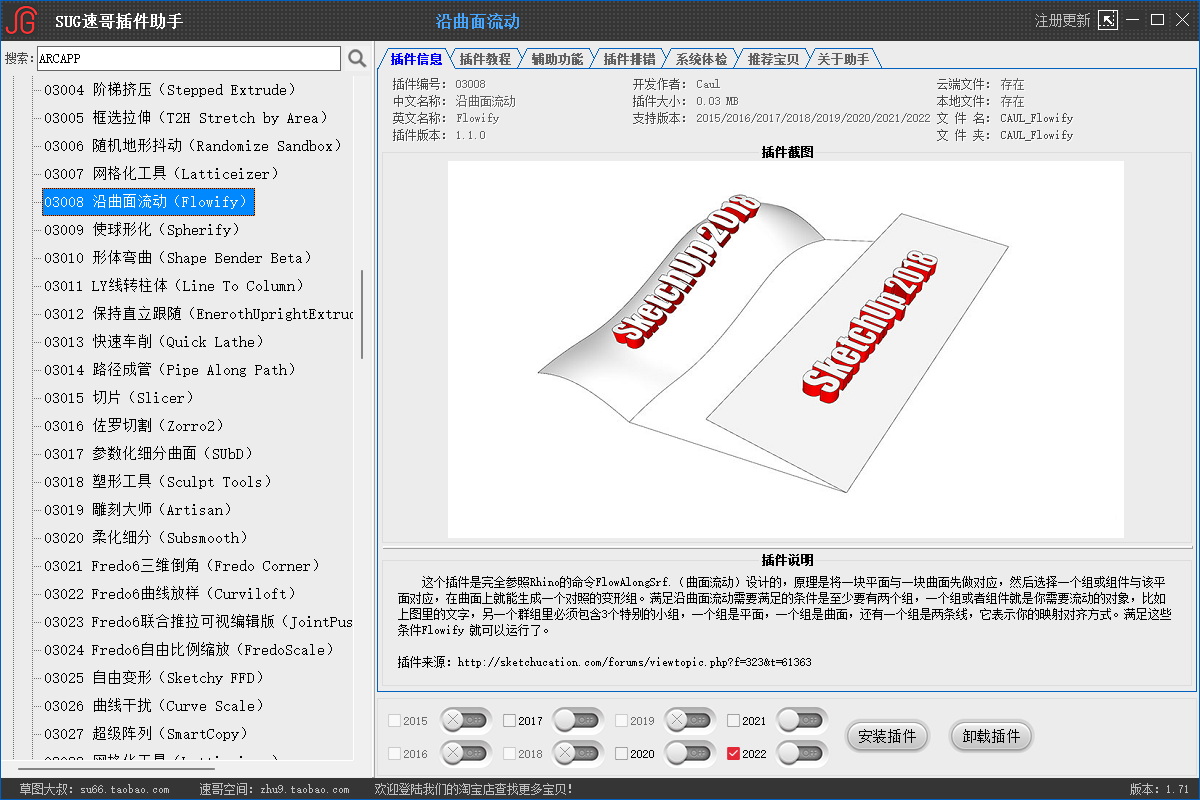Screen dimensions: 1200x800
Task: Toggle the switch beside the 2016 checkbox
Action: pyautogui.click(x=465, y=753)
